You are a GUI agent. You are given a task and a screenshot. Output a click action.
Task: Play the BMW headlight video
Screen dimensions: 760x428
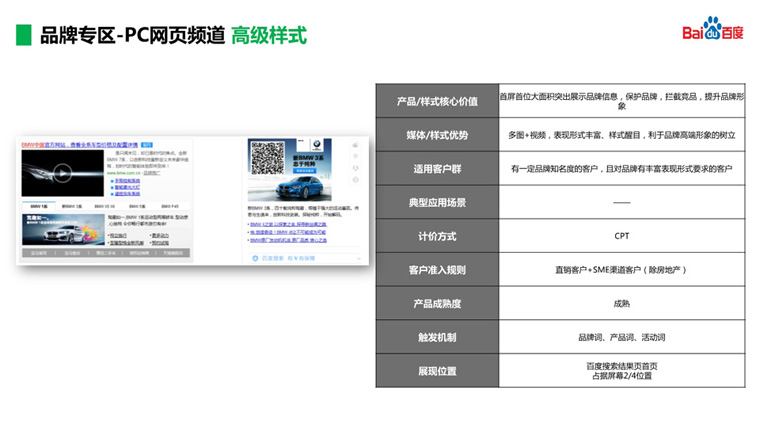click(x=63, y=173)
